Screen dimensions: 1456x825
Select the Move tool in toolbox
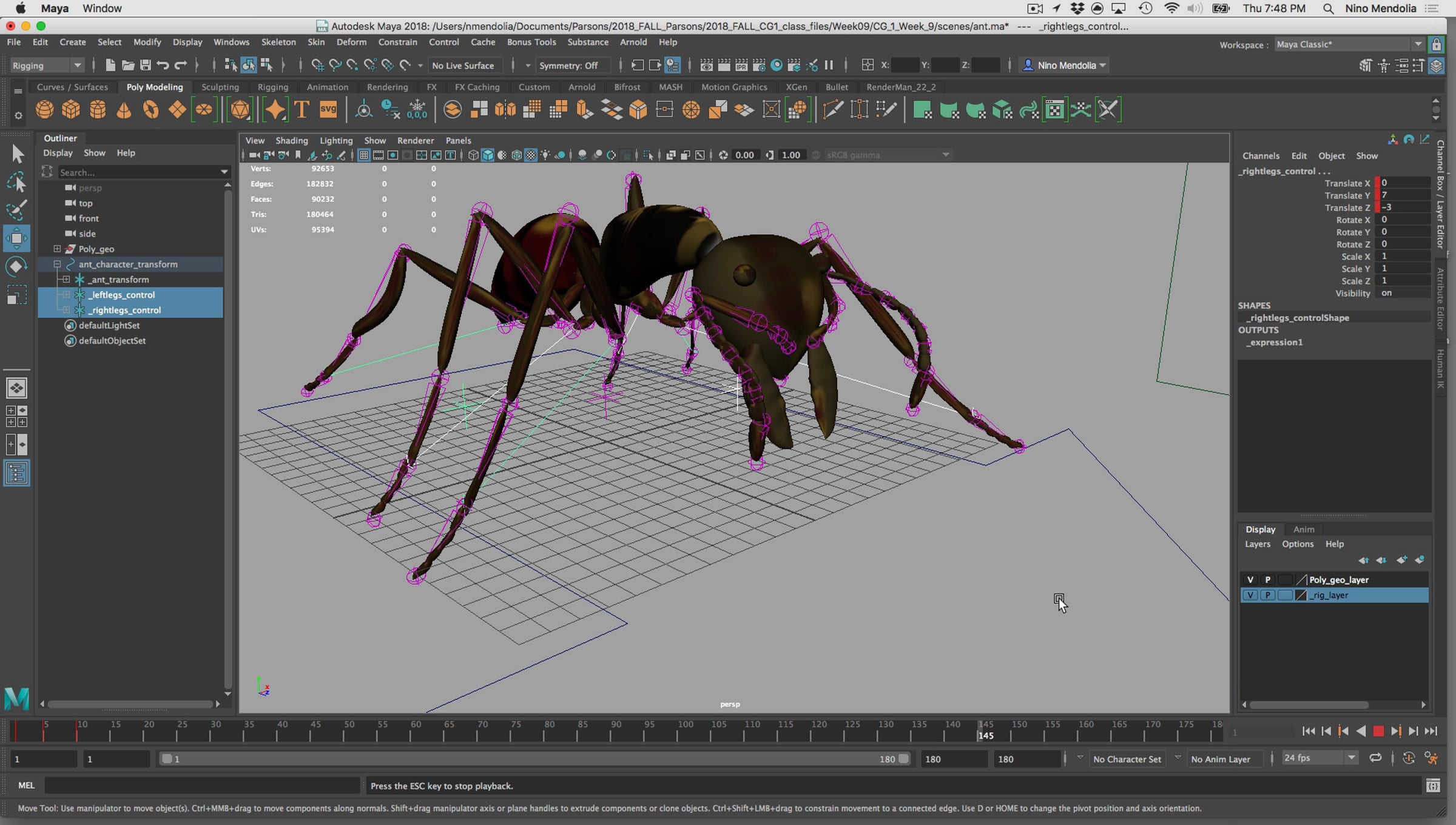click(x=16, y=238)
